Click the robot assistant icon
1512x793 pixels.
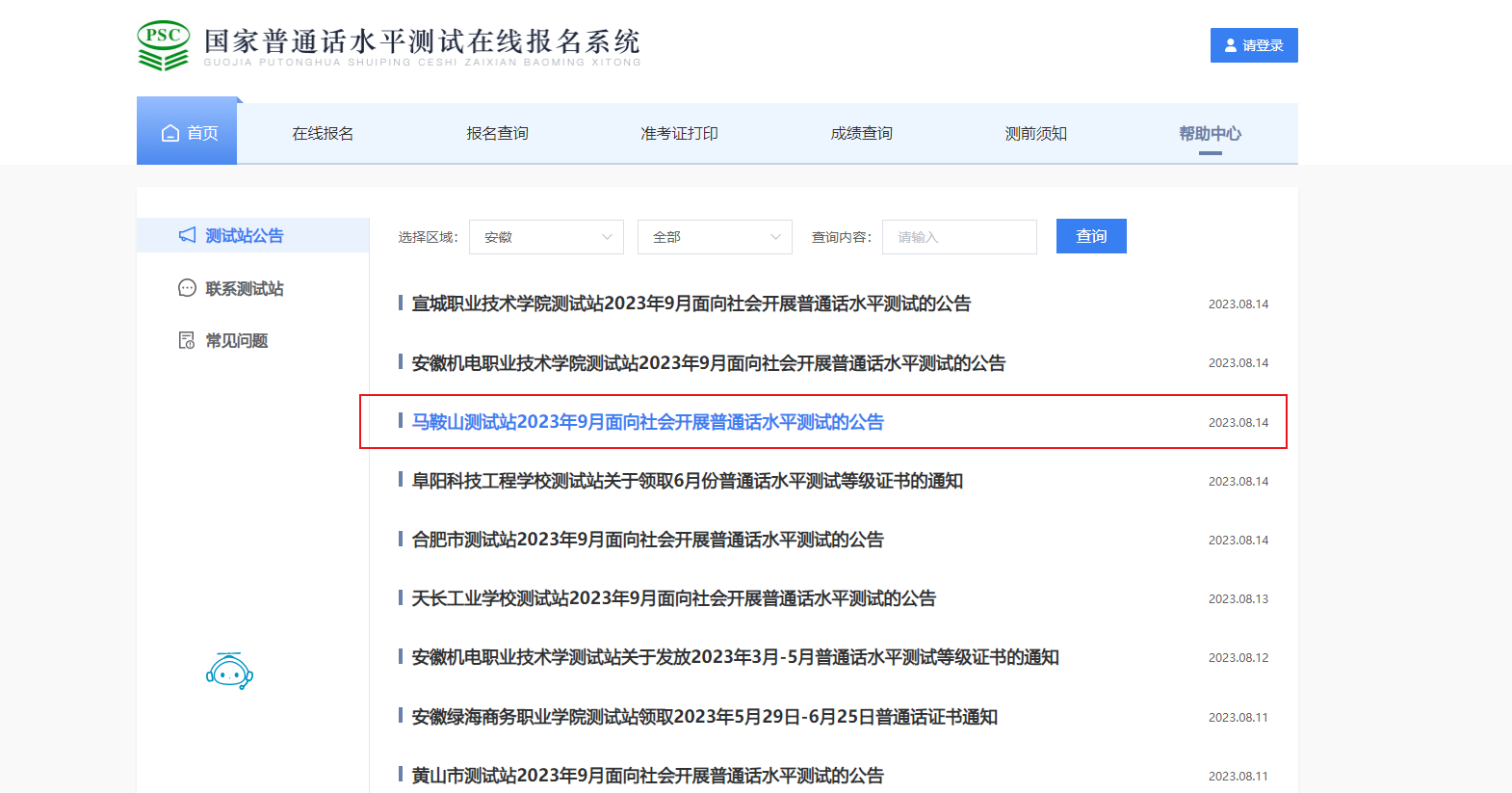(x=229, y=671)
